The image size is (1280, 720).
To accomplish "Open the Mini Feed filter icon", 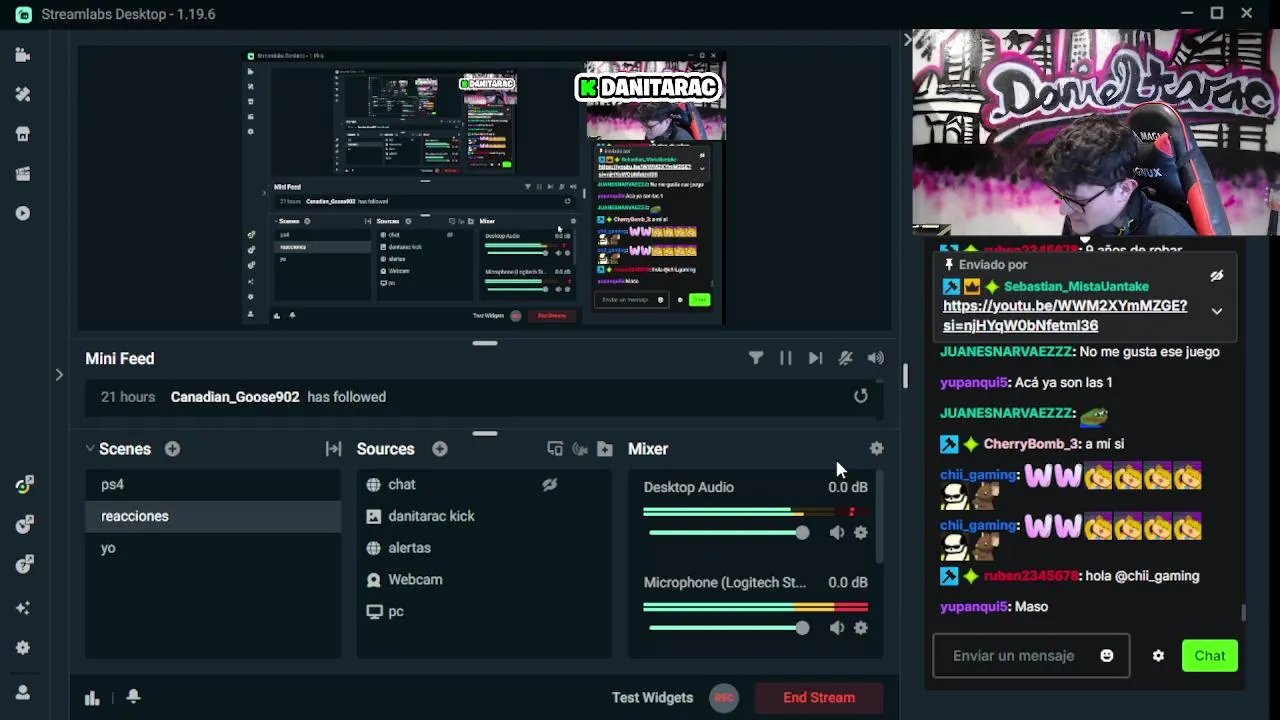I will (756, 358).
